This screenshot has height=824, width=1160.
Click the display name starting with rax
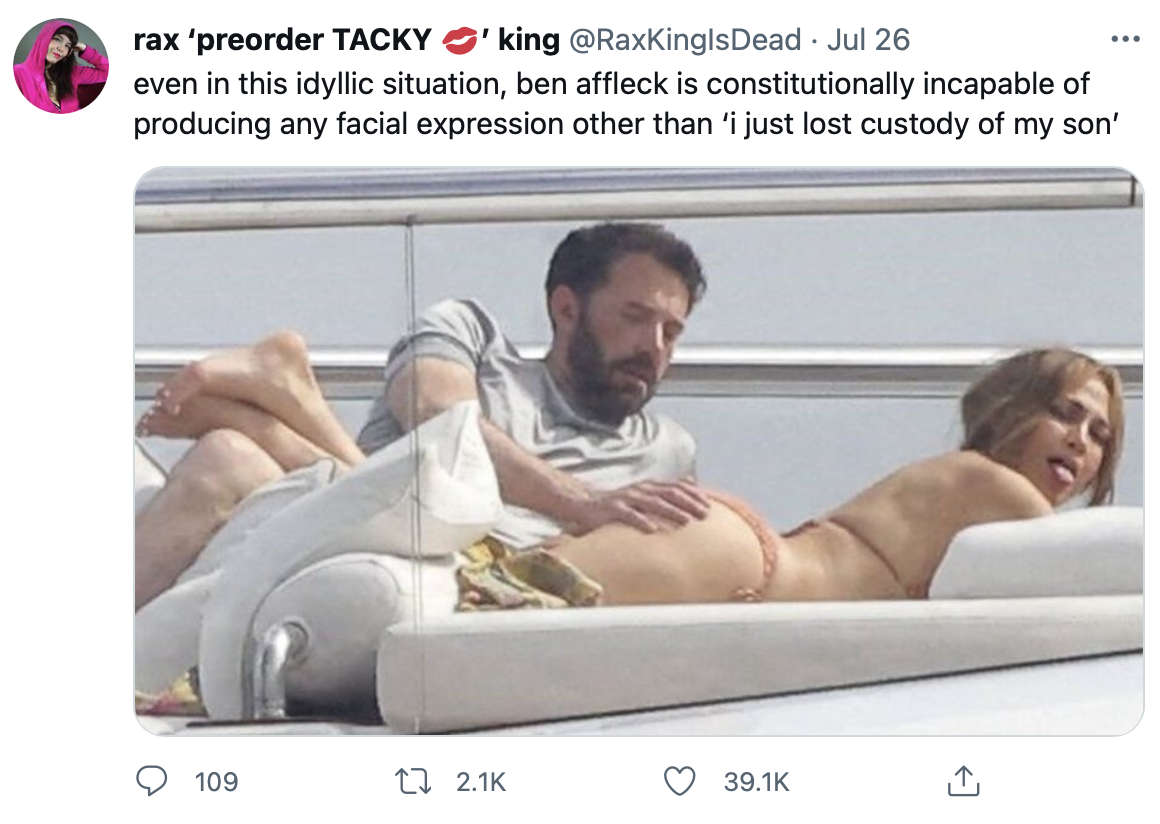click(347, 40)
